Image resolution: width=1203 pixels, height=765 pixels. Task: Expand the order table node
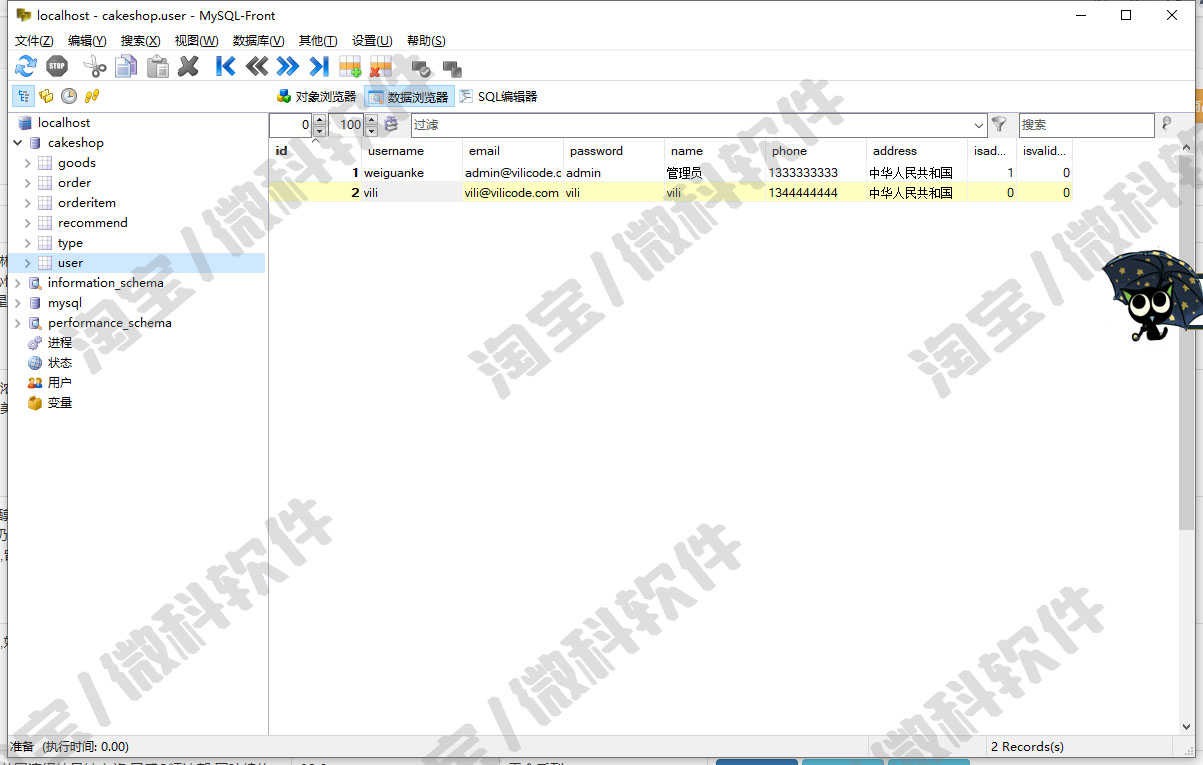(28, 183)
